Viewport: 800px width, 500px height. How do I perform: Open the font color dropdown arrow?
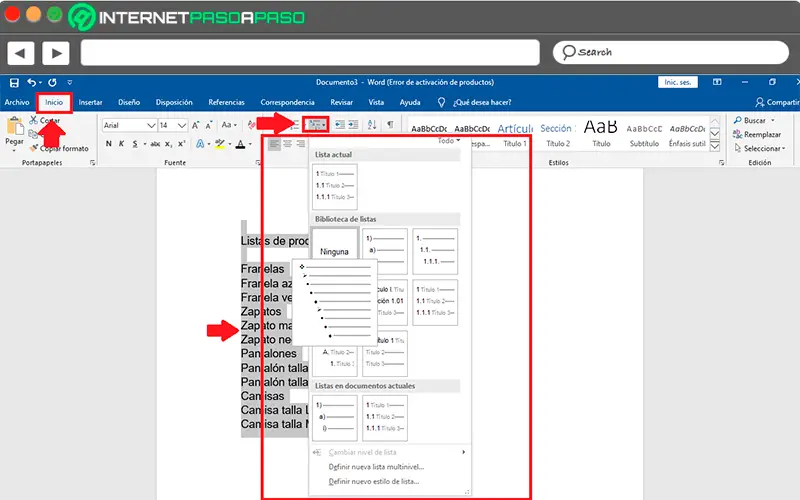250,144
